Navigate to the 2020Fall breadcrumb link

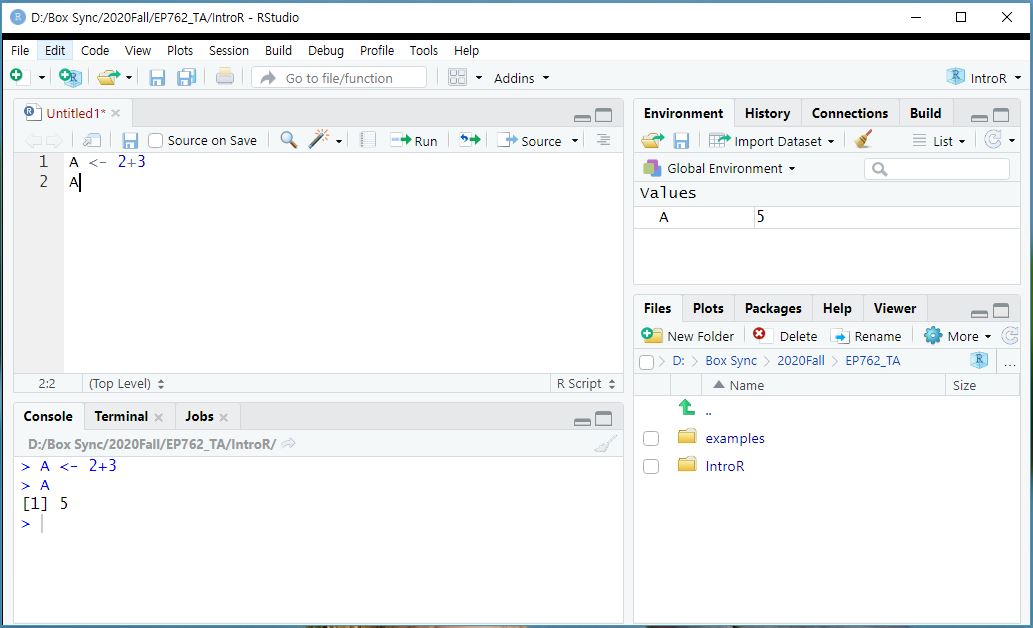tap(800, 361)
